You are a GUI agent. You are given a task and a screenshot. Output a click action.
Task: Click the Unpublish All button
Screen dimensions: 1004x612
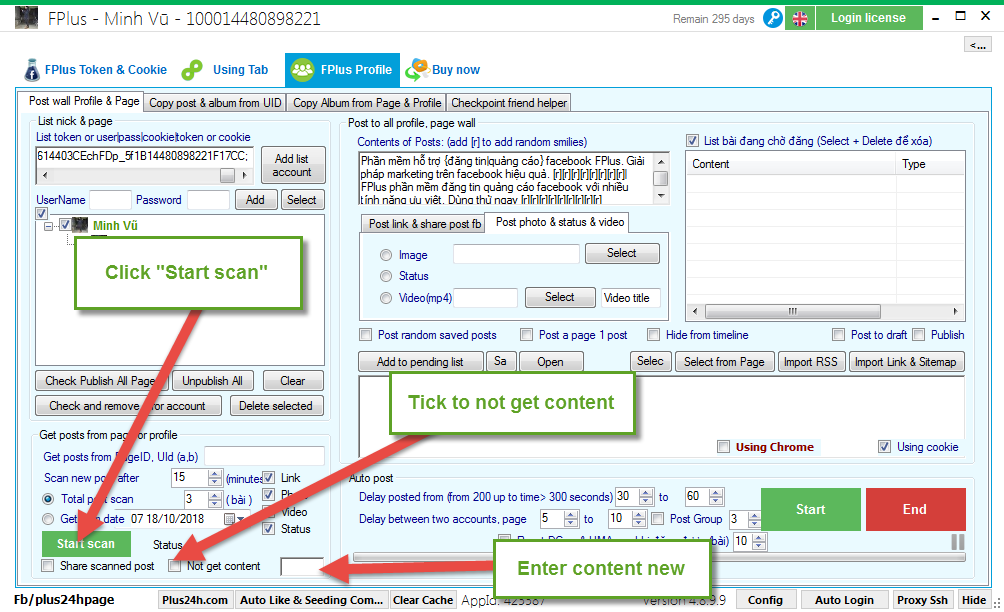click(213, 381)
